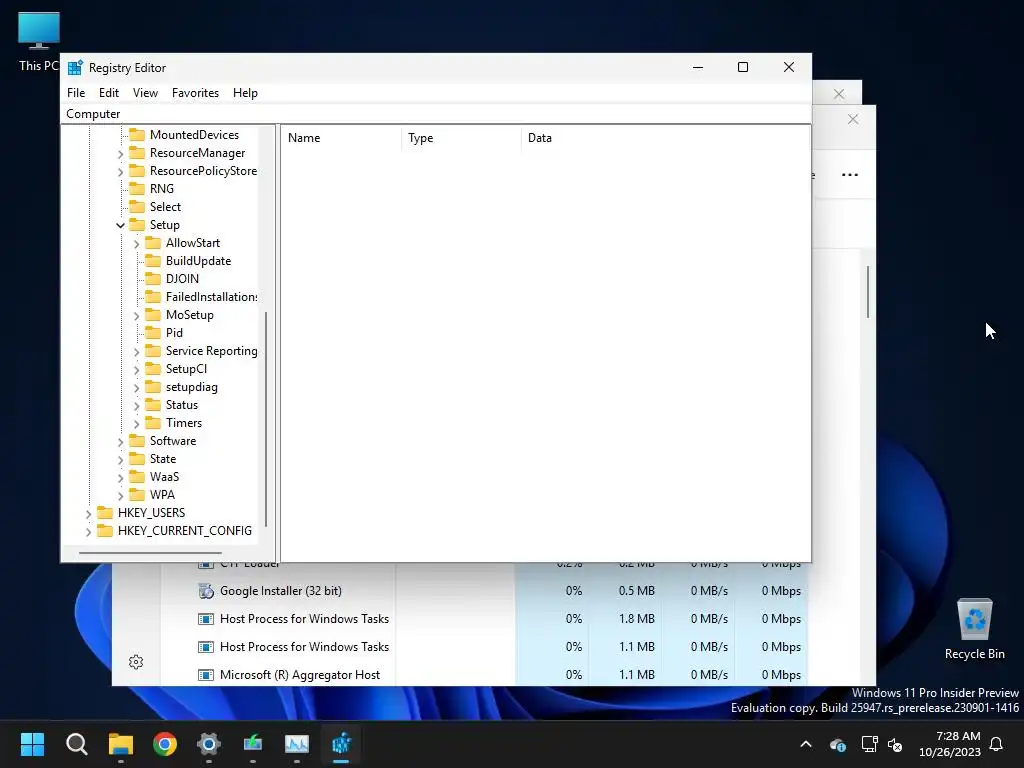The width and height of the screenshot is (1024, 768).
Task: Open the This PC desktop icon
Action: pos(39,40)
